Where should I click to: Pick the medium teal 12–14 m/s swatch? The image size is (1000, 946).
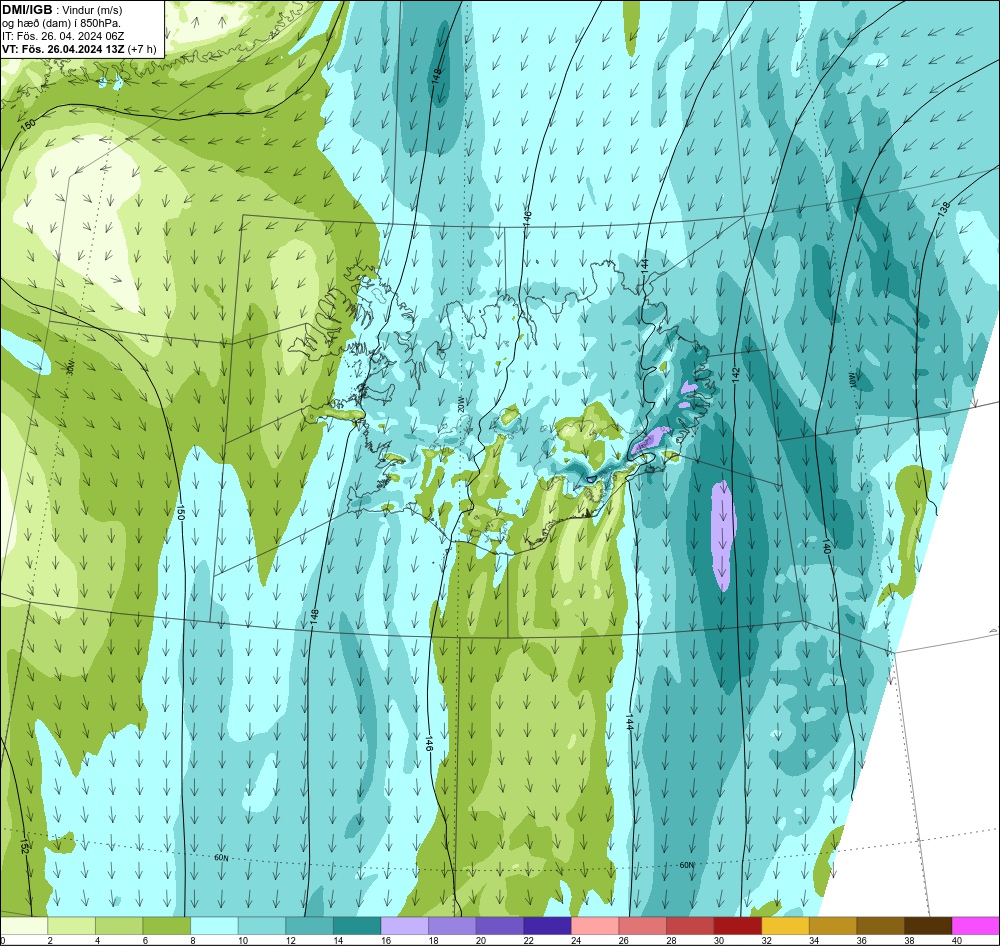309,926
